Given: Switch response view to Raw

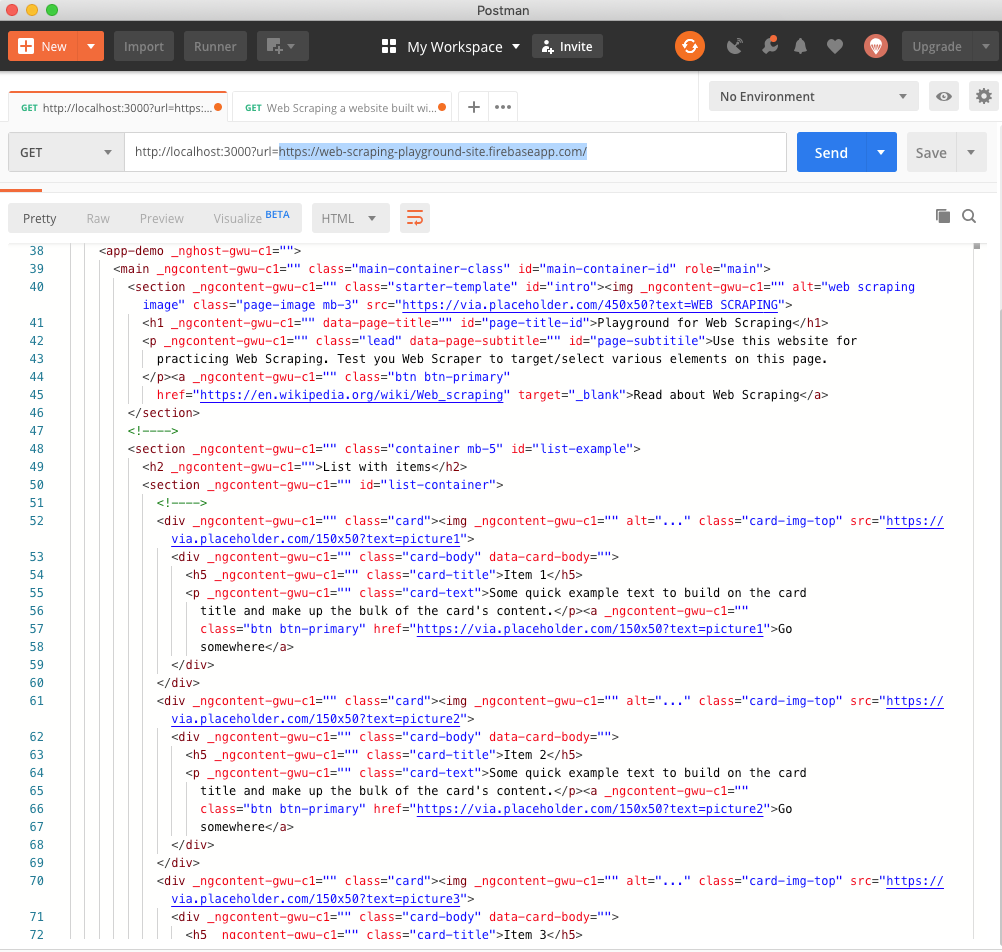Looking at the screenshot, I should click(97, 218).
